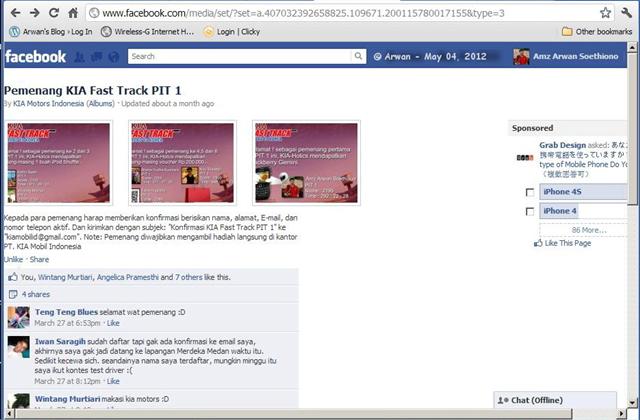The height and width of the screenshot is (420, 640).
Task: Open the browser wrench settings menu
Action: [x=627, y=13]
